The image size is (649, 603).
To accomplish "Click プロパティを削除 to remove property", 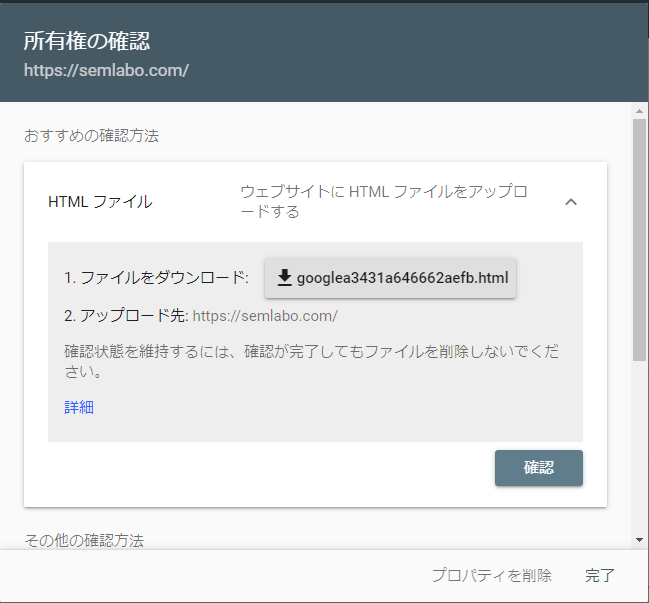I will pos(491,575).
